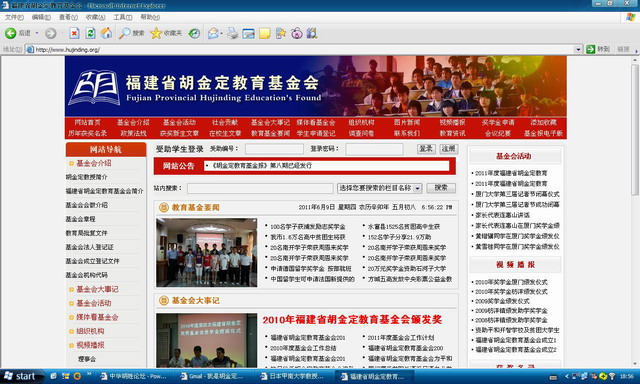
Task: Click the red Stop loading icon
Action: click(74, 33)
